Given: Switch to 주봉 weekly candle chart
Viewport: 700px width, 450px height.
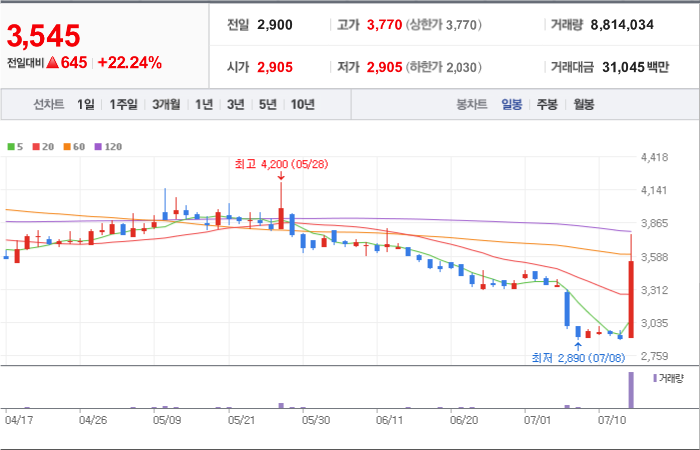Looking at the screenshot, I should pyautogui.click(x=547, y=104).
